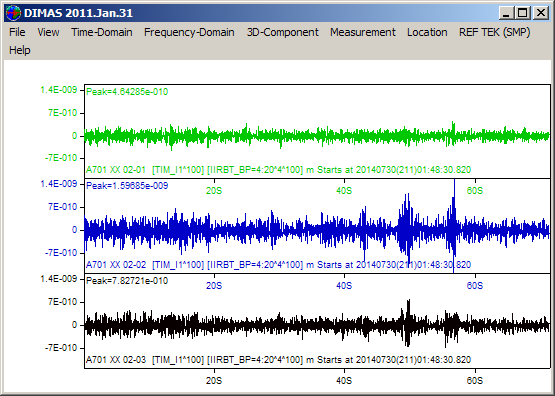
Task: Open the View menu
Action: (x=48, y=32)
